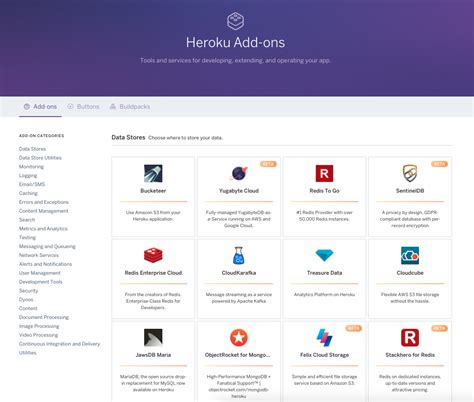
Task: Open the Yugabyte Cloud planet icon
Action: pos(239,173)
